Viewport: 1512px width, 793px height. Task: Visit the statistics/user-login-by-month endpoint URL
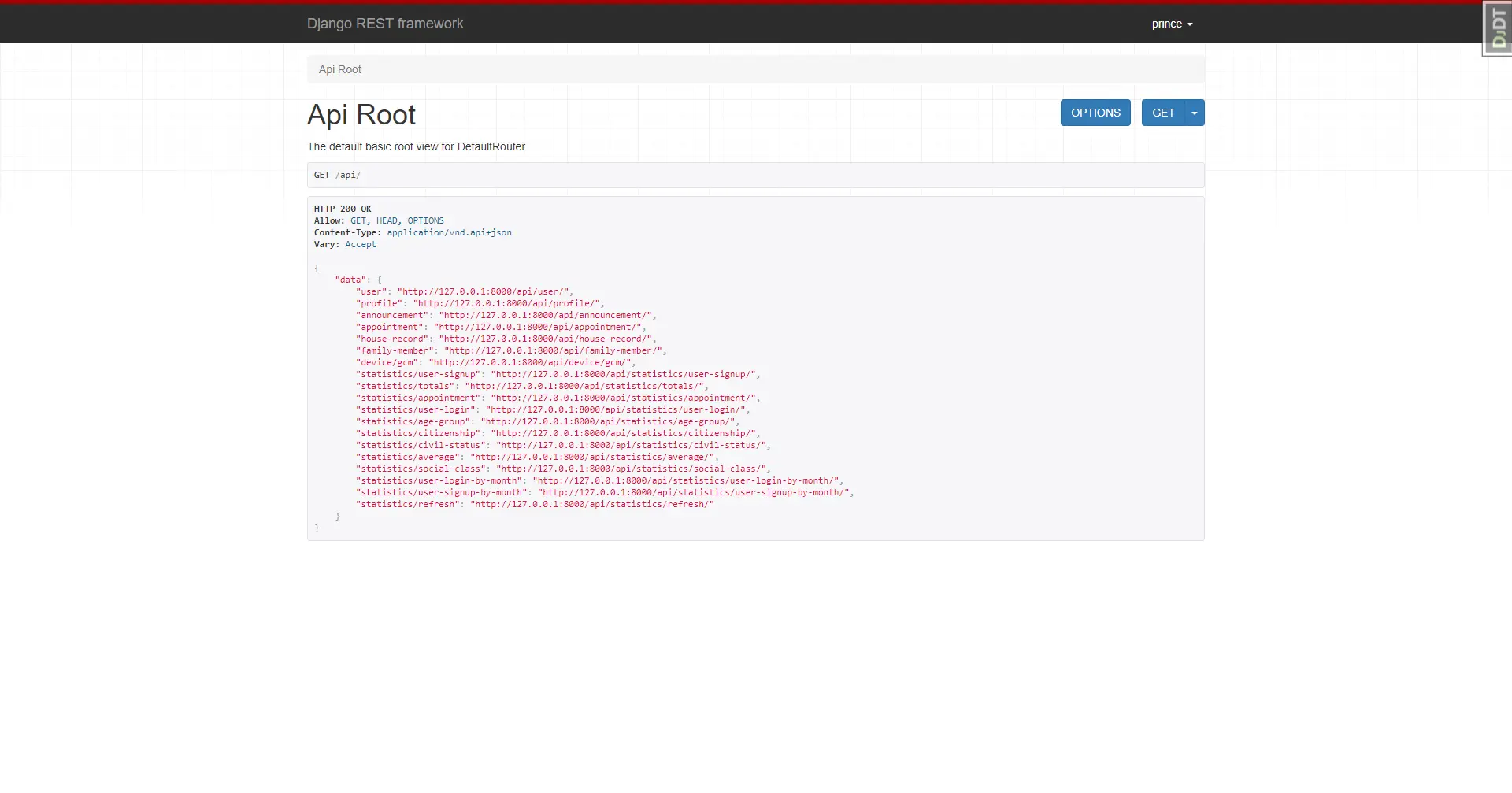click(x=686, y=480)
